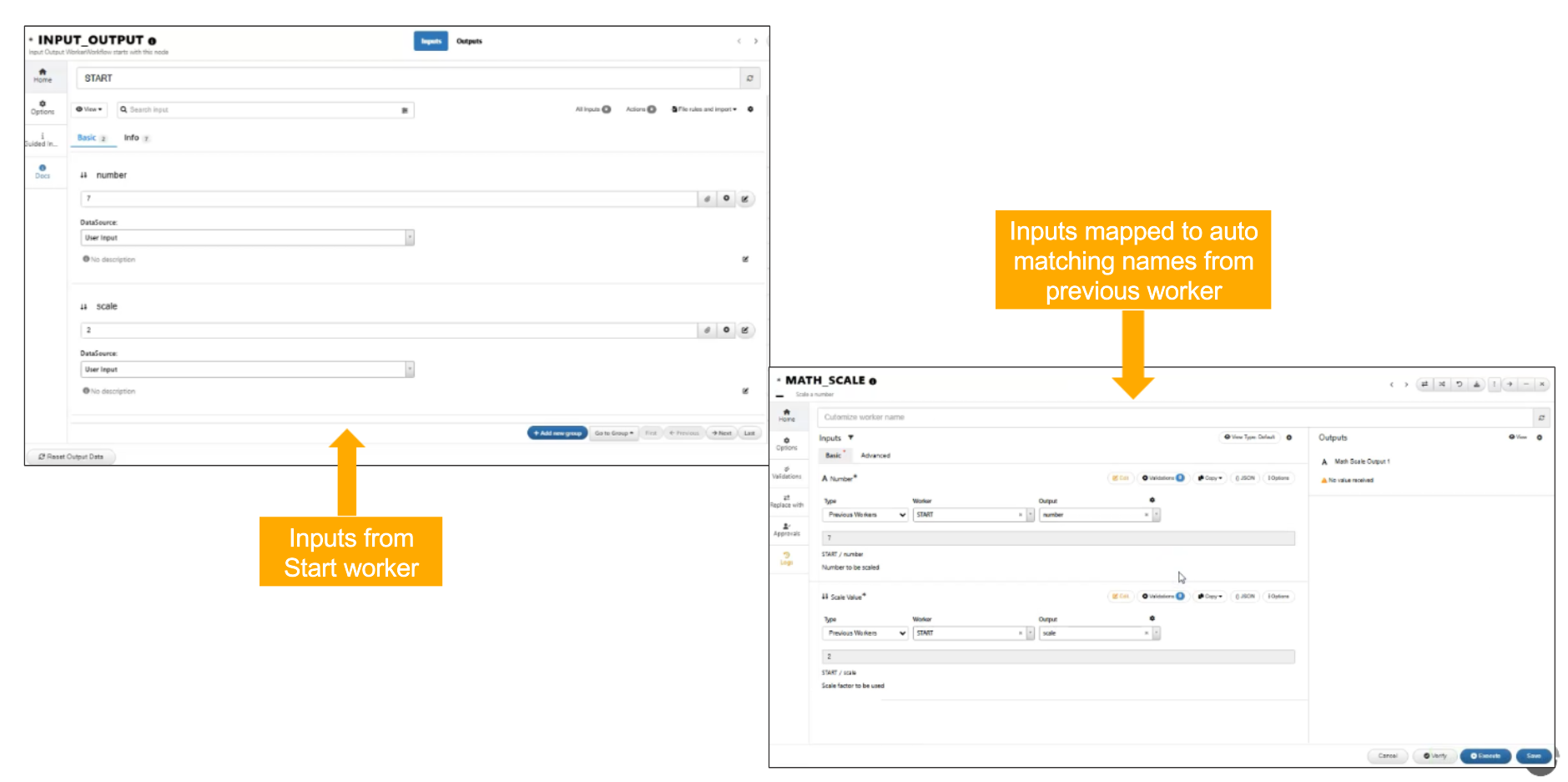Click the attachment icon in the number input row
Image resolution: width=1568 pixels, height=782 pixels.
point(707,199)
